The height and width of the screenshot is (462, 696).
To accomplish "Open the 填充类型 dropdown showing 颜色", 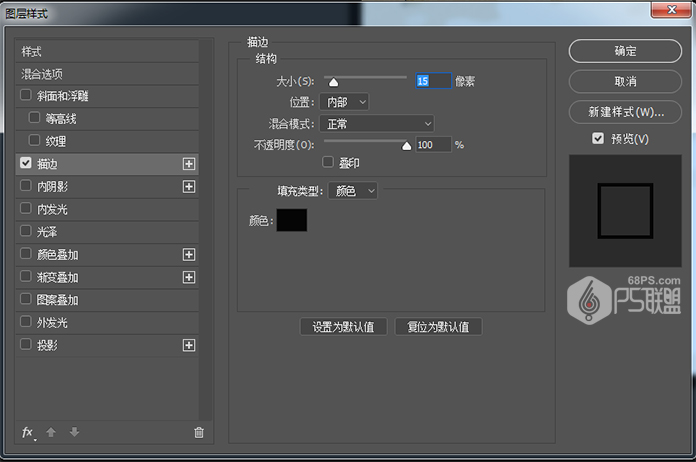I will [353, 191].
